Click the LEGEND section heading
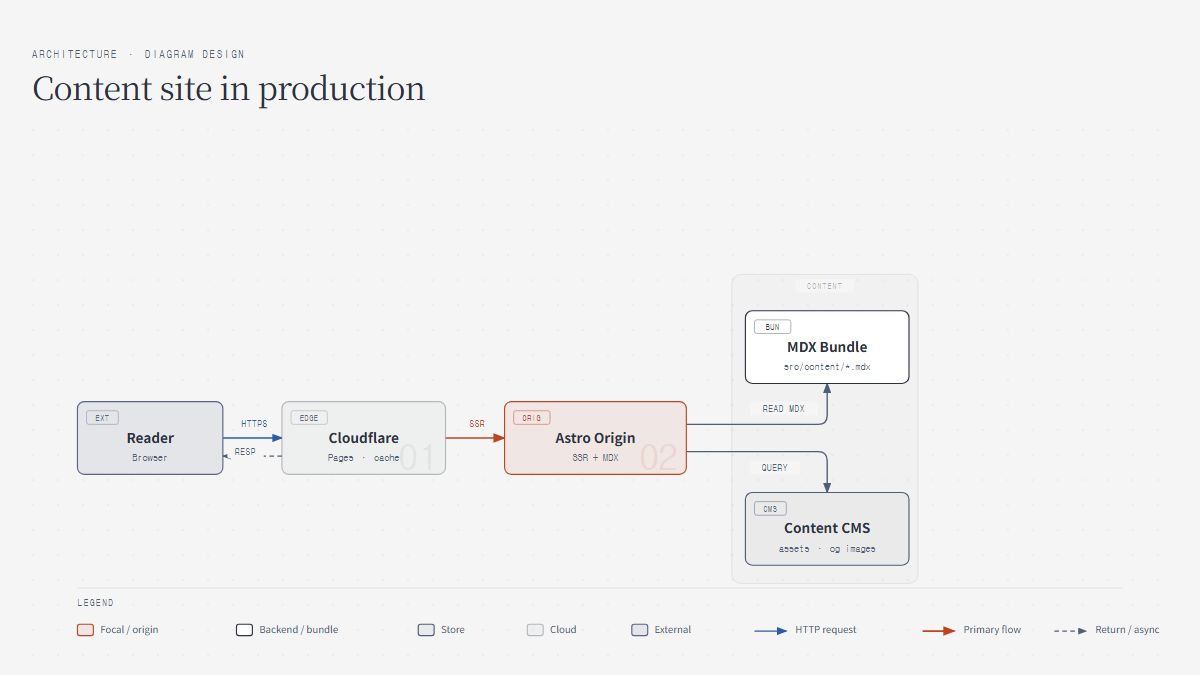Image resolution: width=1200 pixels, height=675 pixels. point(96,603)
